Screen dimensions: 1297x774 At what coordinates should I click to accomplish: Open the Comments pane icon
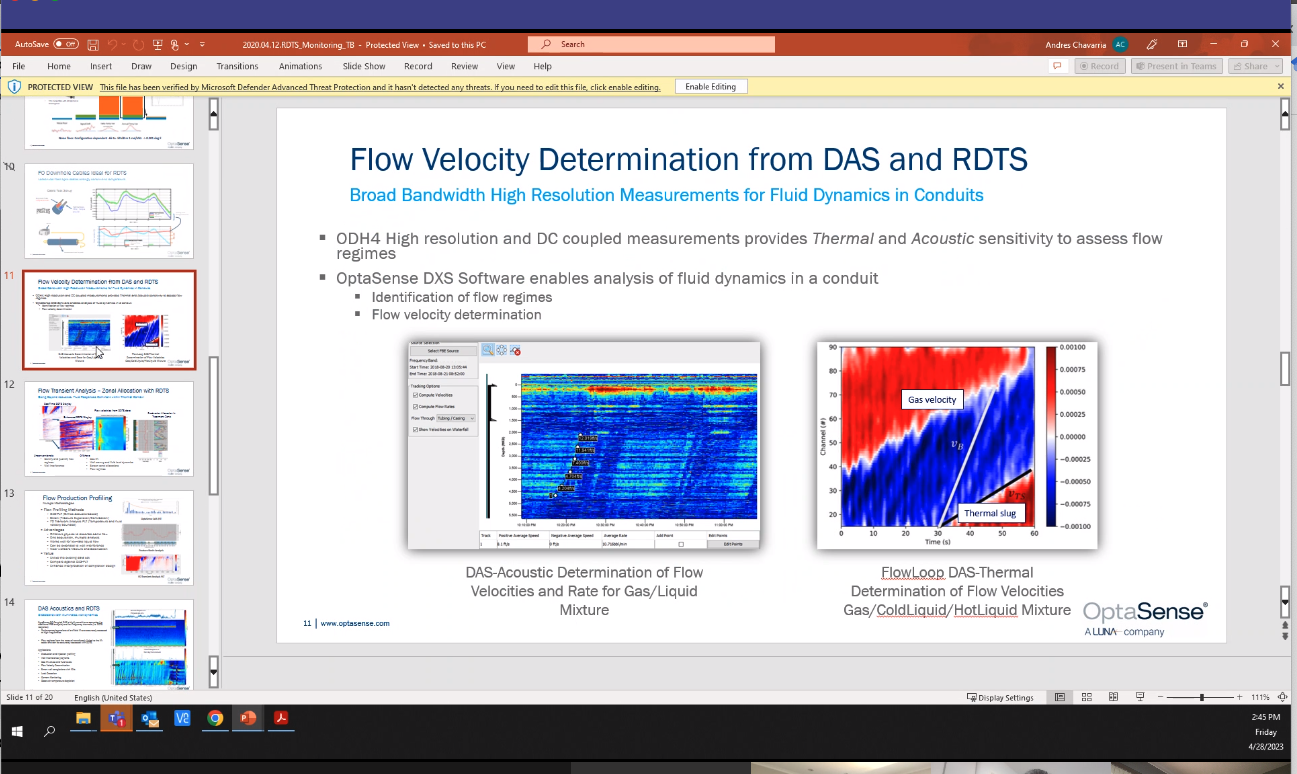pyautogui.click(x=1056, y=66)
